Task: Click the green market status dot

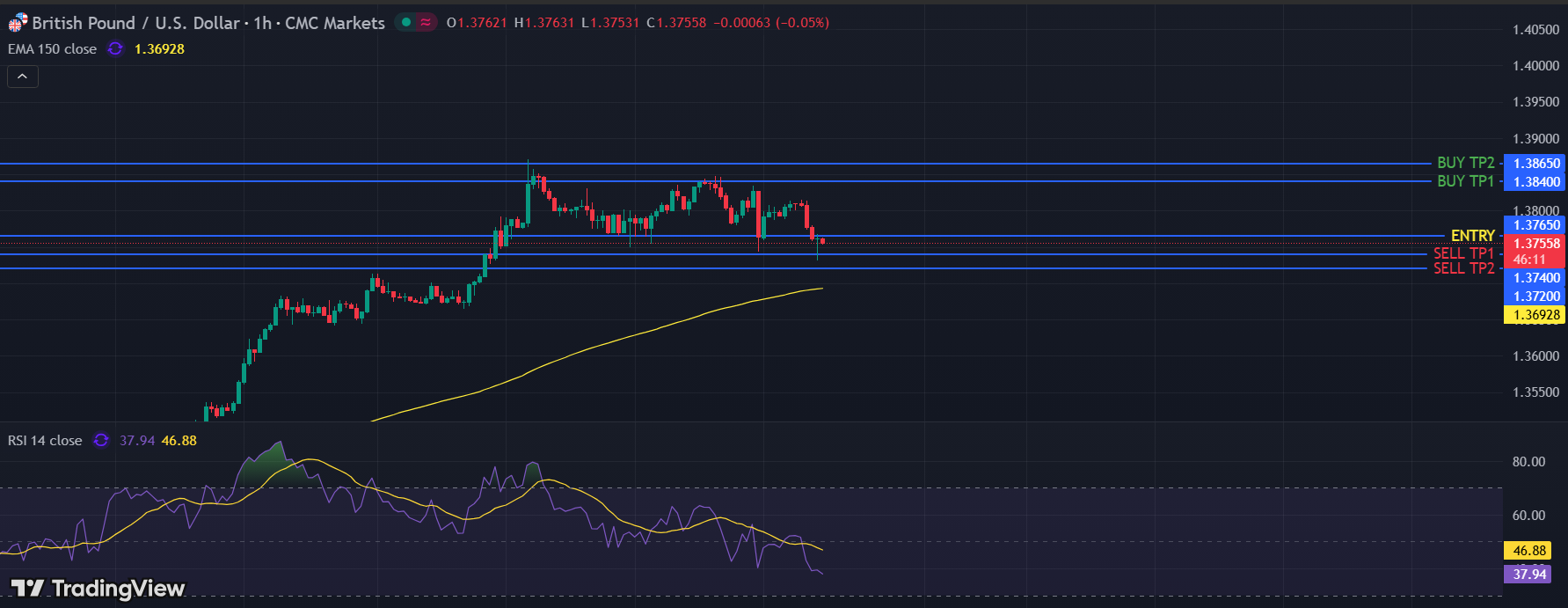Action: (406, 22)
